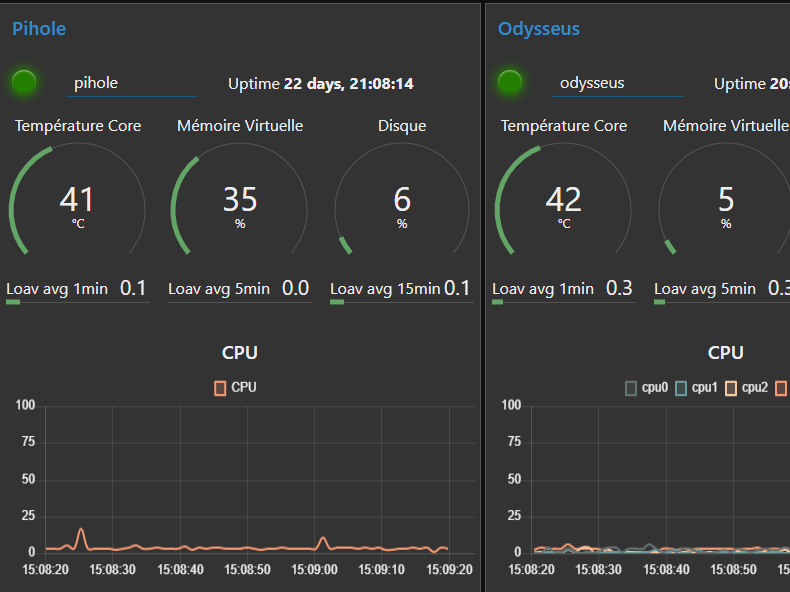The height and width of the screenshot is (592, 790).
Task: Click Odysseus Loav avg 1min value 0.3
Action: click(x=619, y=288)
